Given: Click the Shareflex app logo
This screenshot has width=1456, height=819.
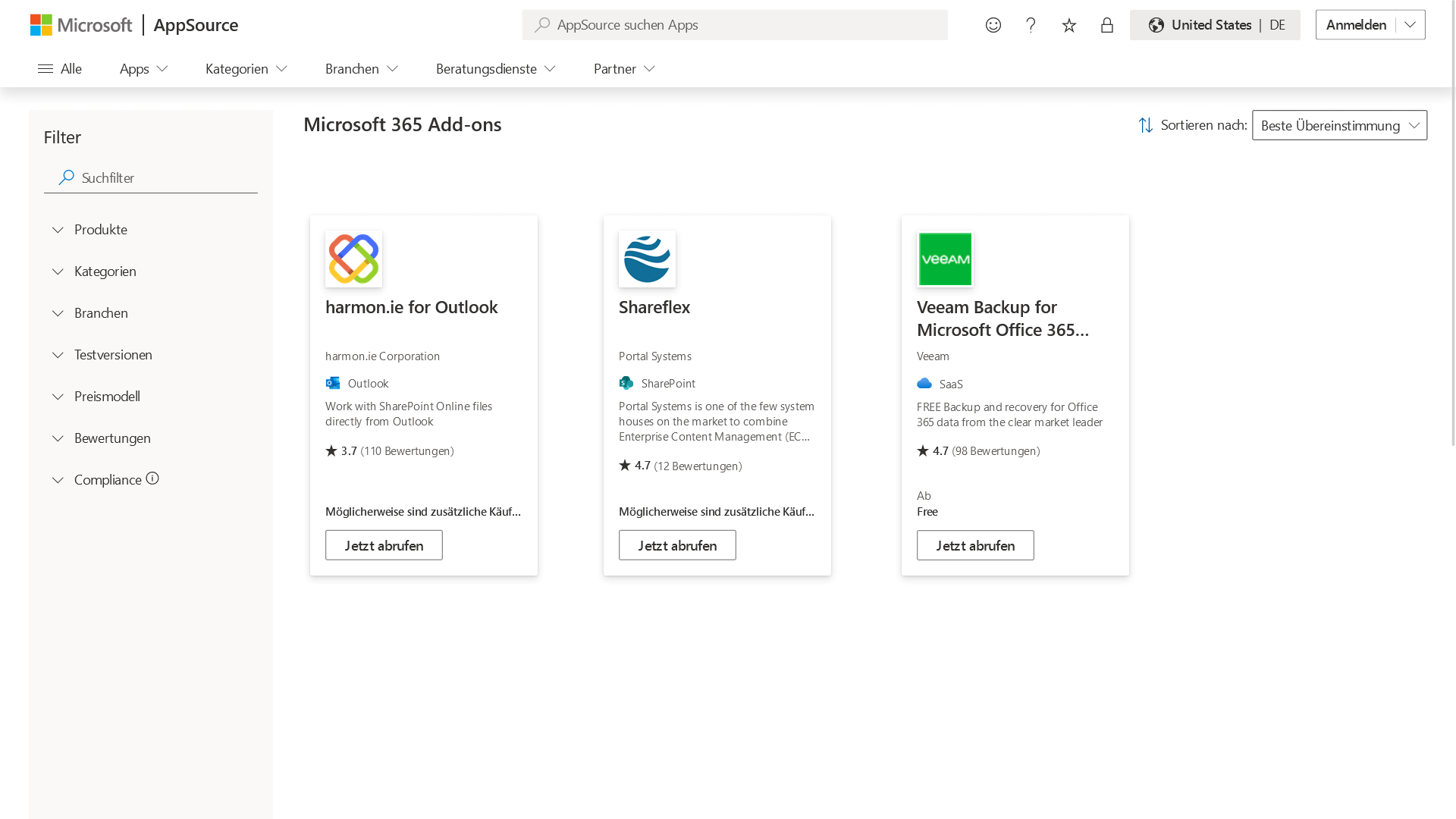Looking at the screenshot, I should (x=647, y=259).
